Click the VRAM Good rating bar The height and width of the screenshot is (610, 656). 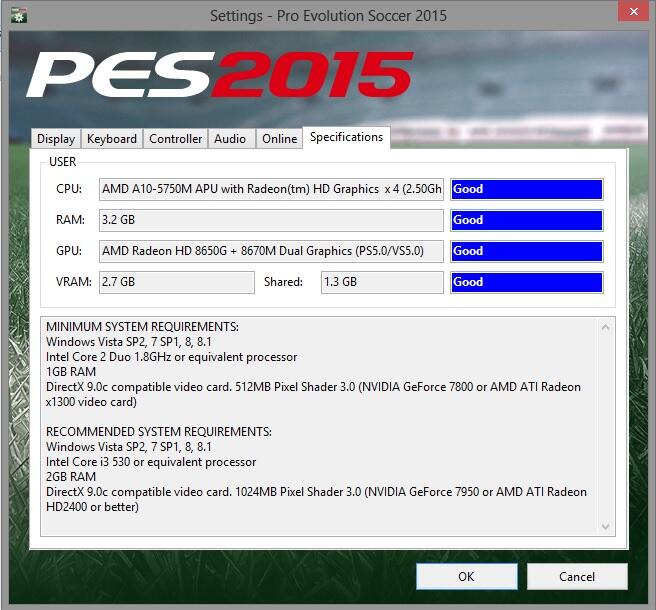pos(527,282)
